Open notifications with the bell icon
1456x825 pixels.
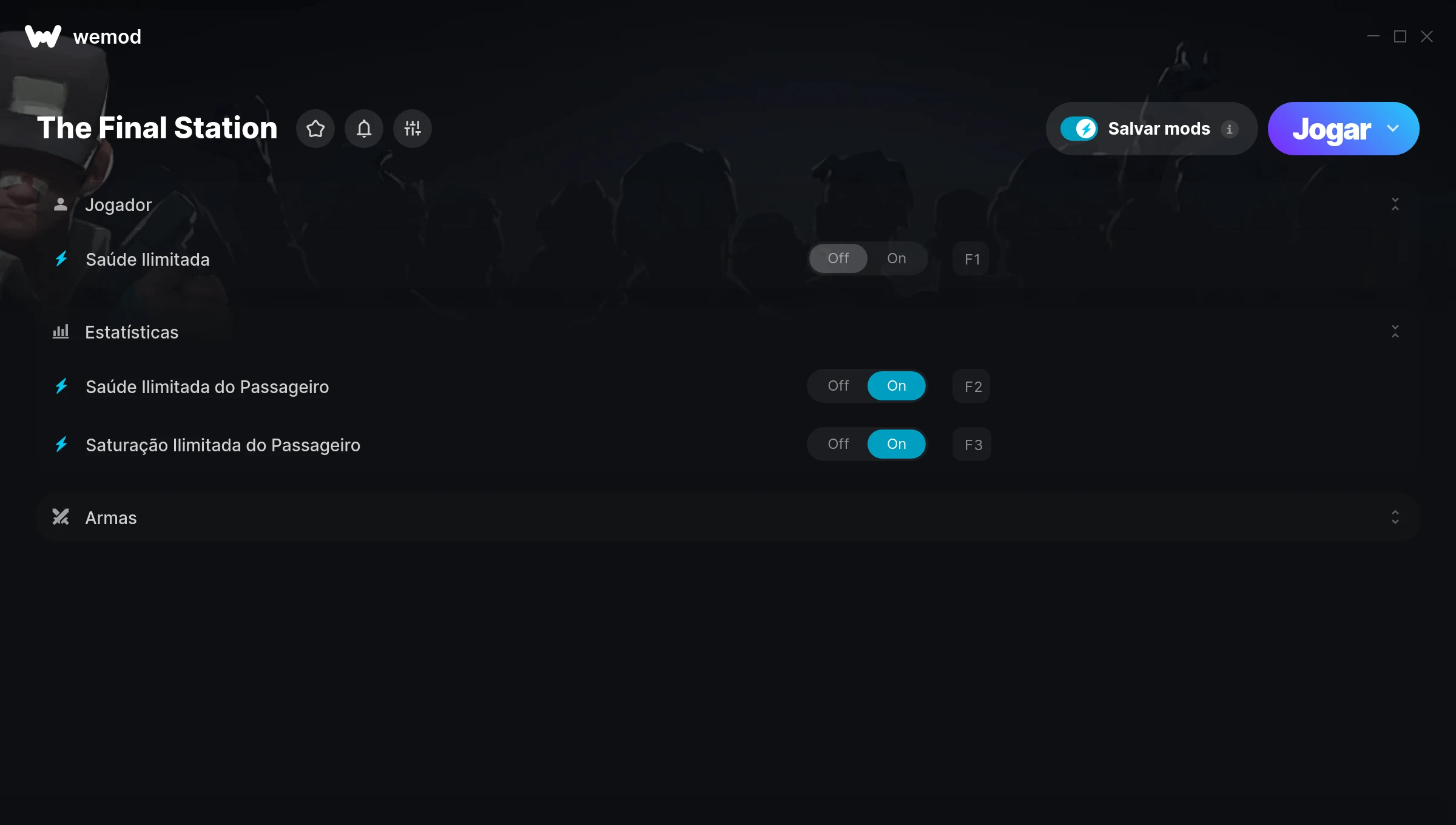[x=364, y=129]
